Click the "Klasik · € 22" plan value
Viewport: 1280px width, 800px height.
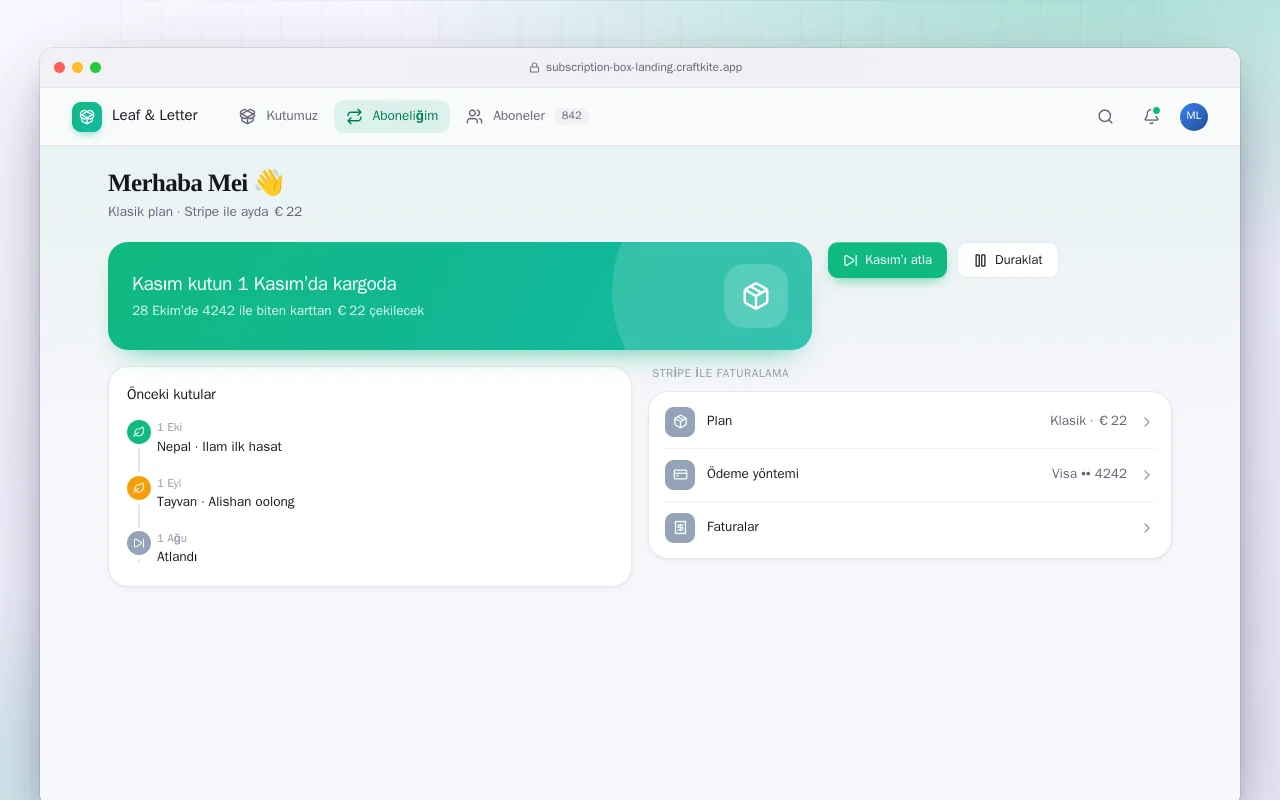point(1088,421)
